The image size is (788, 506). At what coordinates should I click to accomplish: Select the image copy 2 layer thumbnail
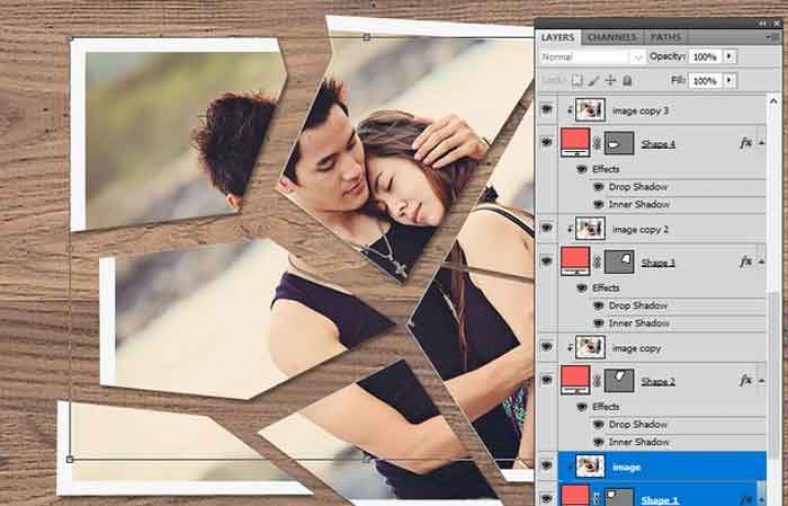[590, 229]
